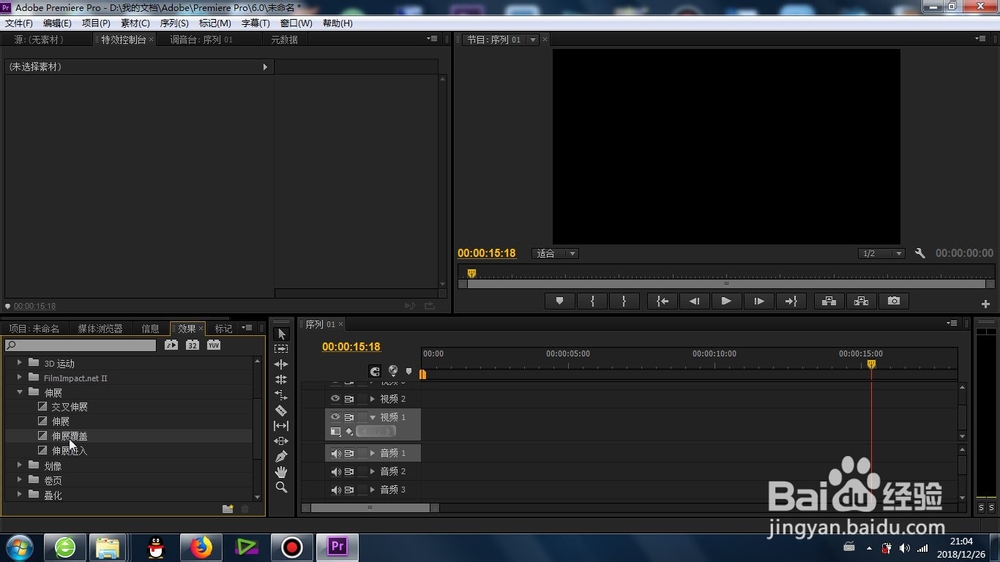Switch to the 媒体浏览器 tab
Image resolution: width=1000 pixels, height=562 pixels.
pyautogui.click(x=100, y=329)
